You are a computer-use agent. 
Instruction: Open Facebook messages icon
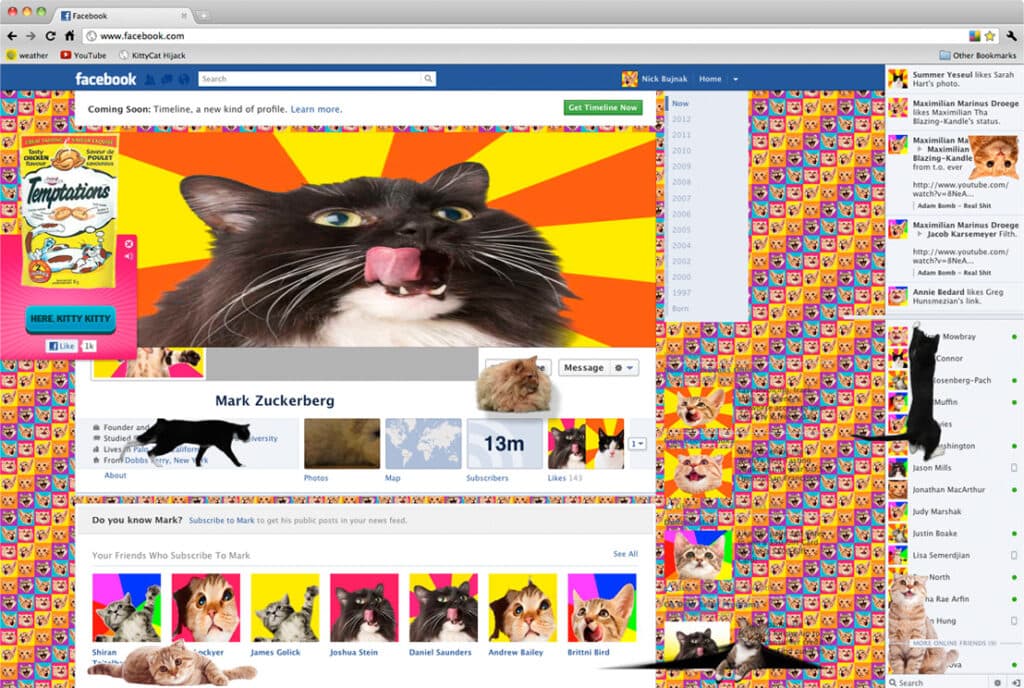point(167,79)
